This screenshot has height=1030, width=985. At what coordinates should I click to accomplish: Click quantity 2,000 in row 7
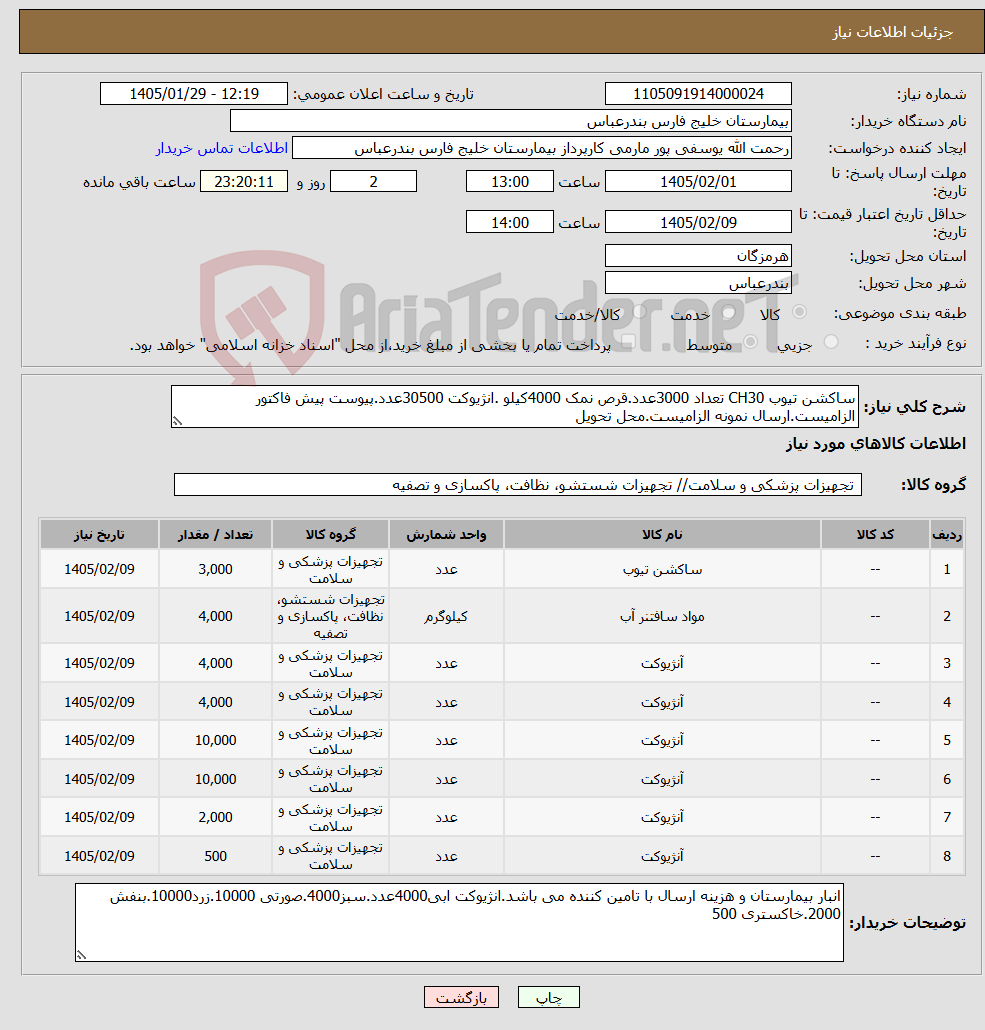(x=215, y=817)
